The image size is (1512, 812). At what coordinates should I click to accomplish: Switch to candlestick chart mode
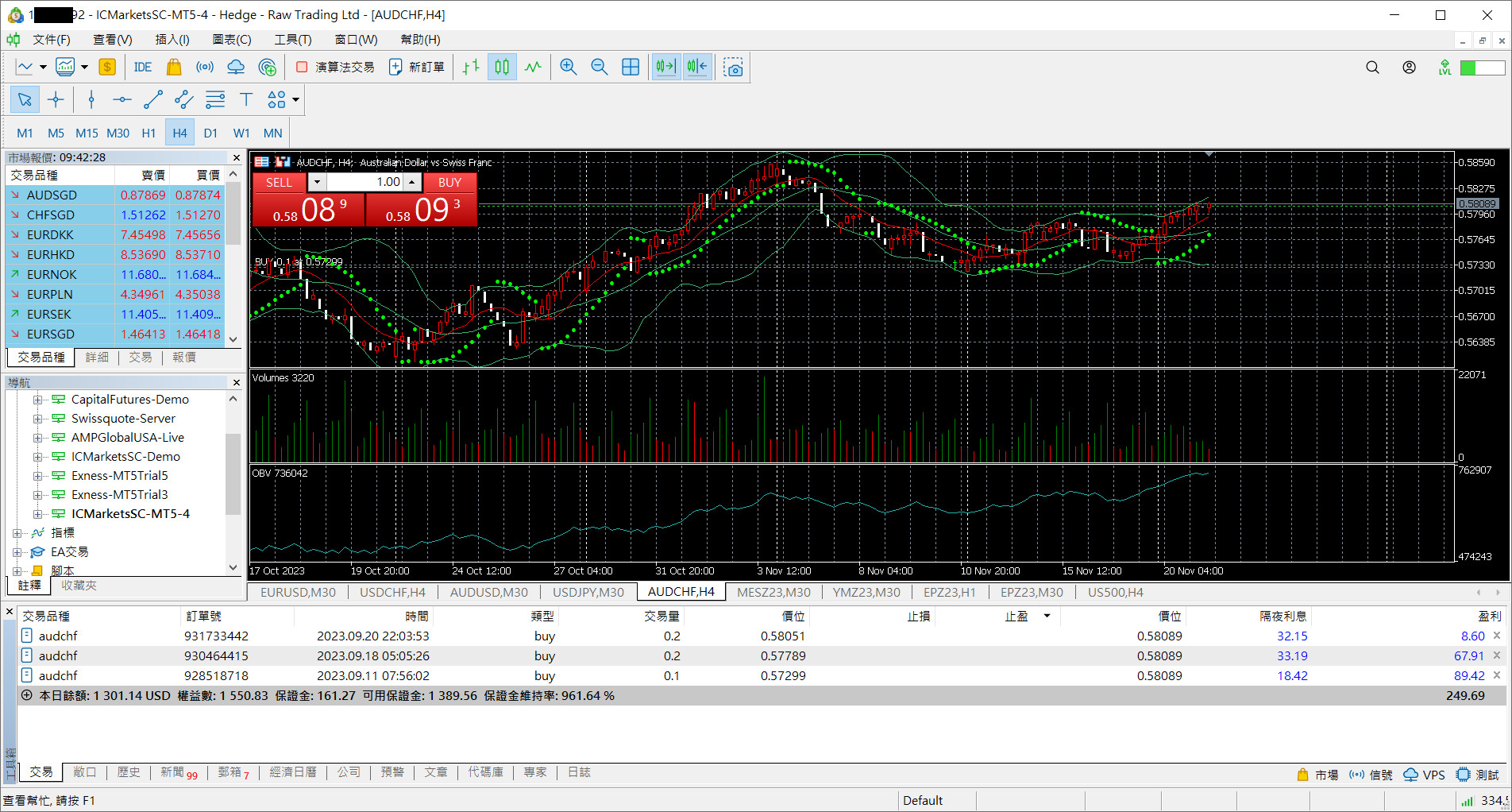pyautogui.click(x=502, y=68)
